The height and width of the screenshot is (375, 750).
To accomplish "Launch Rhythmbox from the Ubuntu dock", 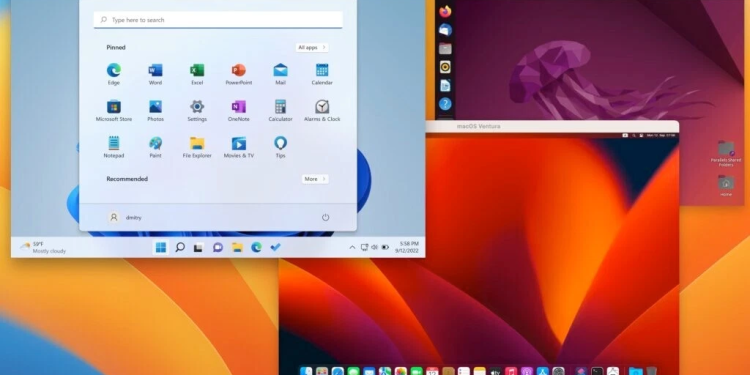I will [x=445, y=67].
